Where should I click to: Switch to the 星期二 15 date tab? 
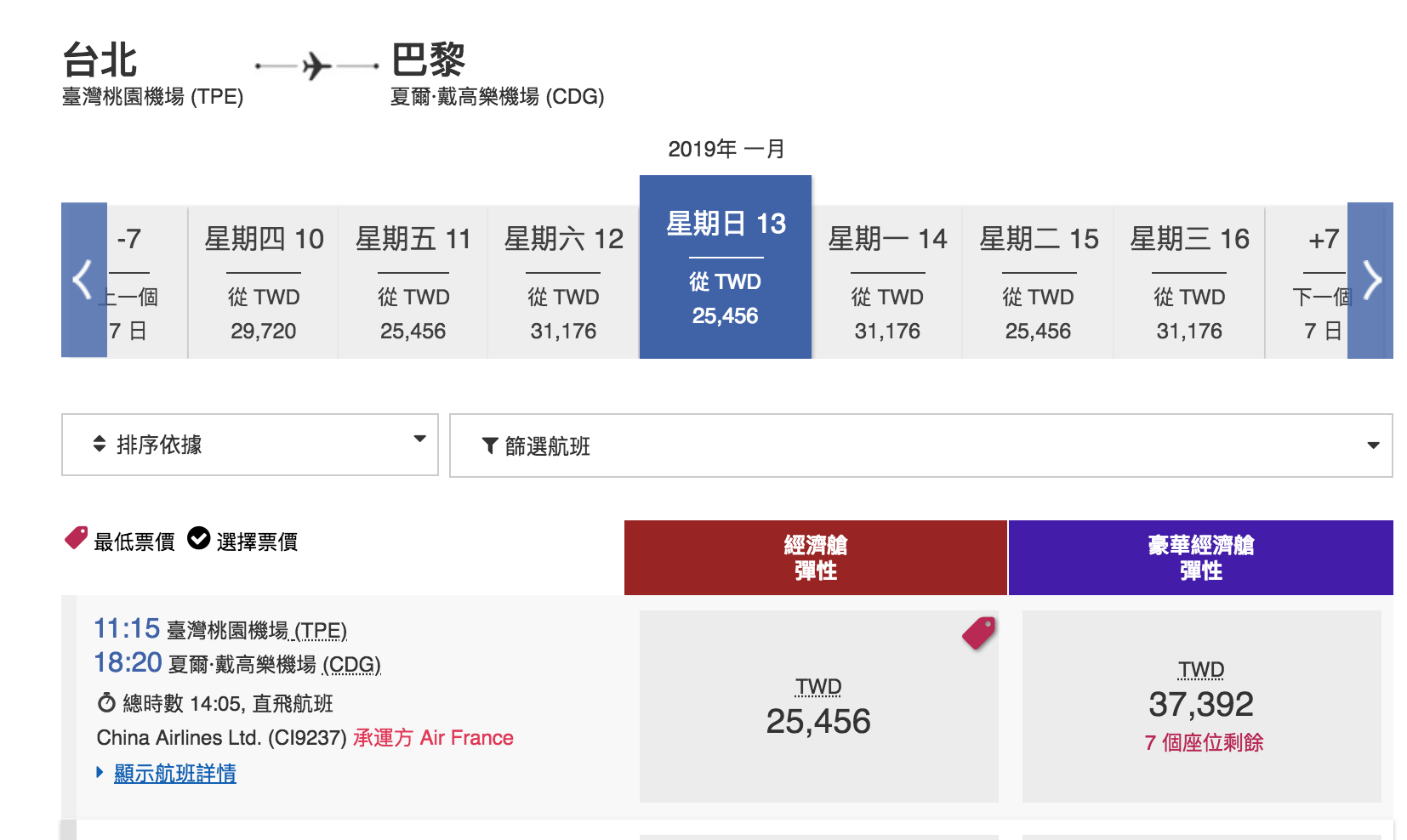pyautogui.click(x=1038, y=281)
